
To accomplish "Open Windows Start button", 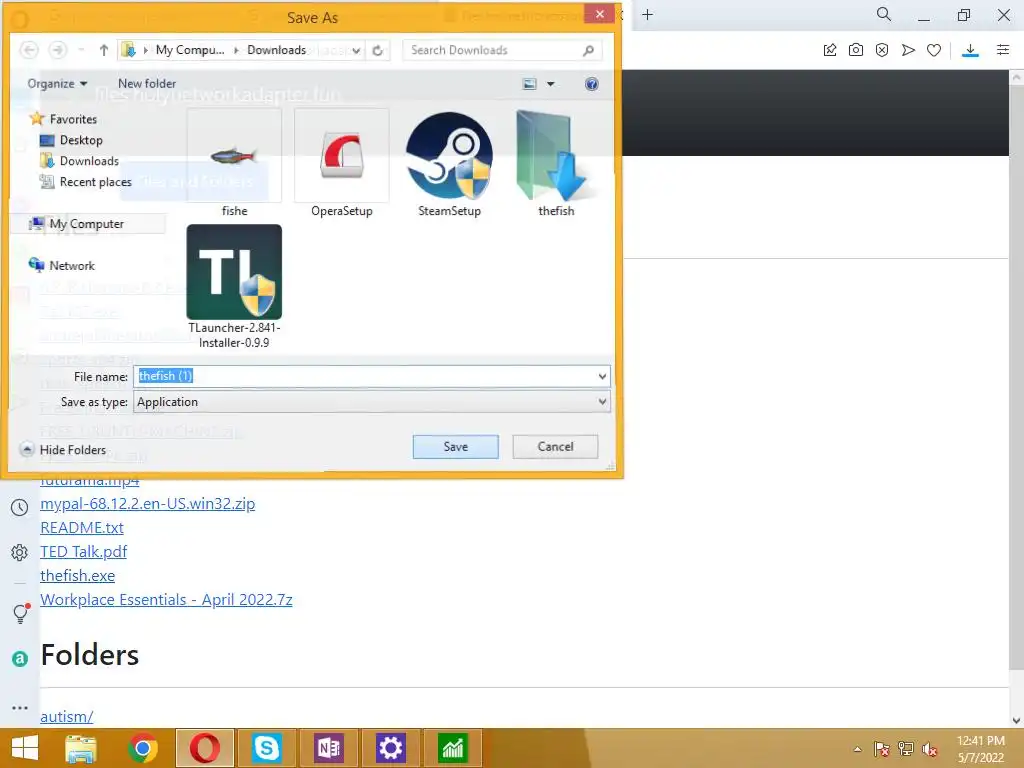I will point(25,748).
